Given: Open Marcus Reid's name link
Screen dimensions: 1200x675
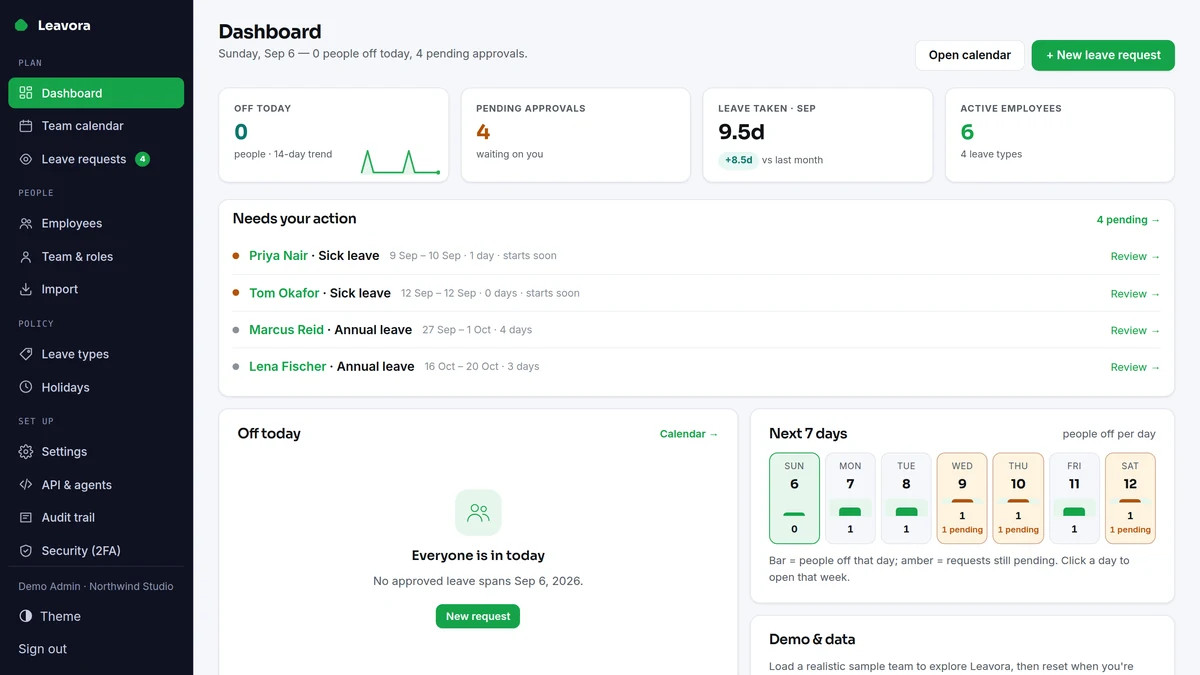Looking at the screenshot, I should pyautogui.click(x=286, y=330).
